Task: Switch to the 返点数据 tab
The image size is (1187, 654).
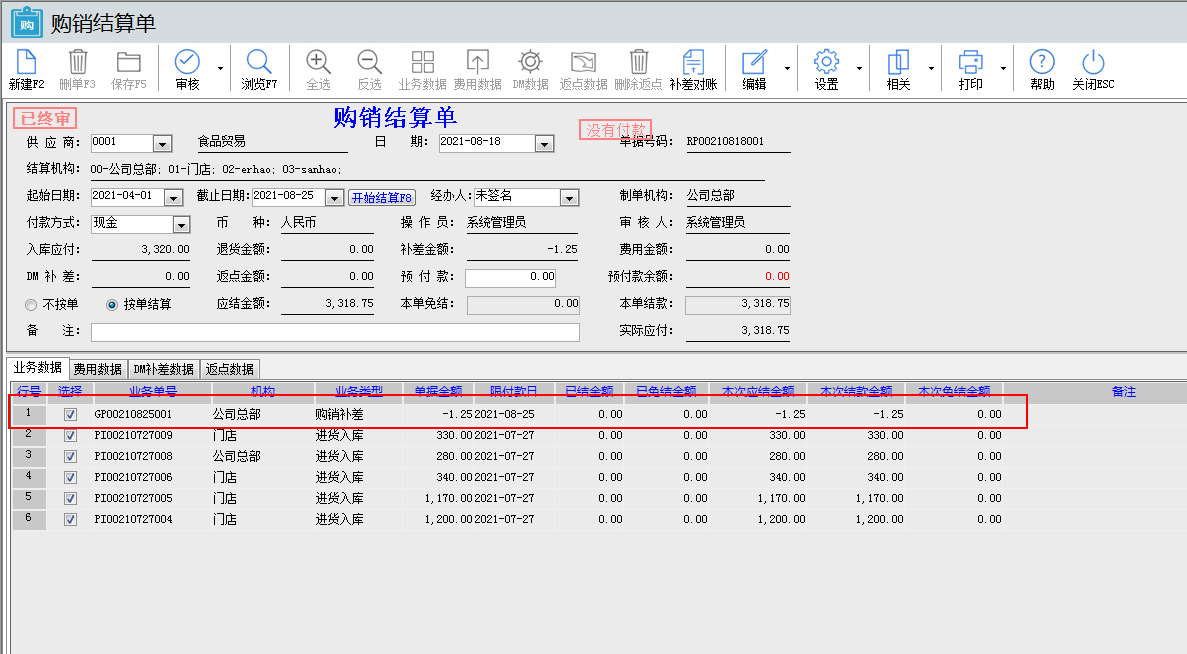Action: click(229, 369)
